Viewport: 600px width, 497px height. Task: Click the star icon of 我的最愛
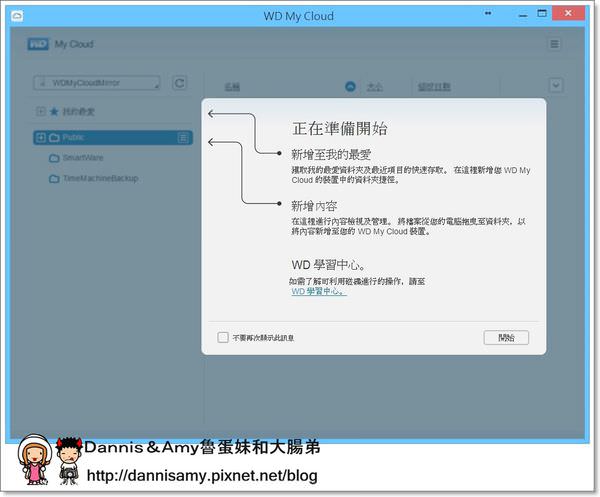(x=54, y=112)
